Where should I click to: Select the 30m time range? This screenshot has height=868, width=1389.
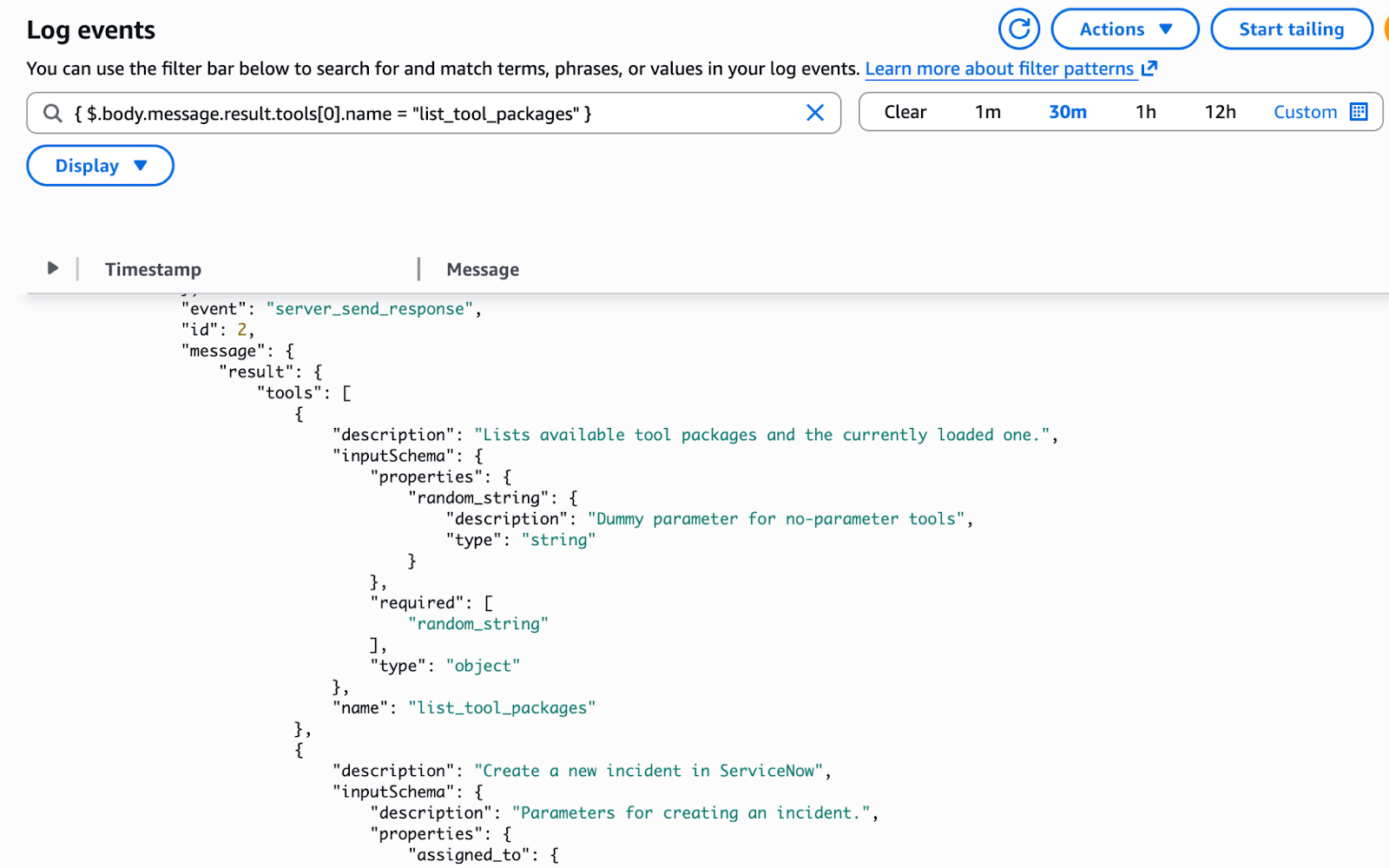[1067, 112]
